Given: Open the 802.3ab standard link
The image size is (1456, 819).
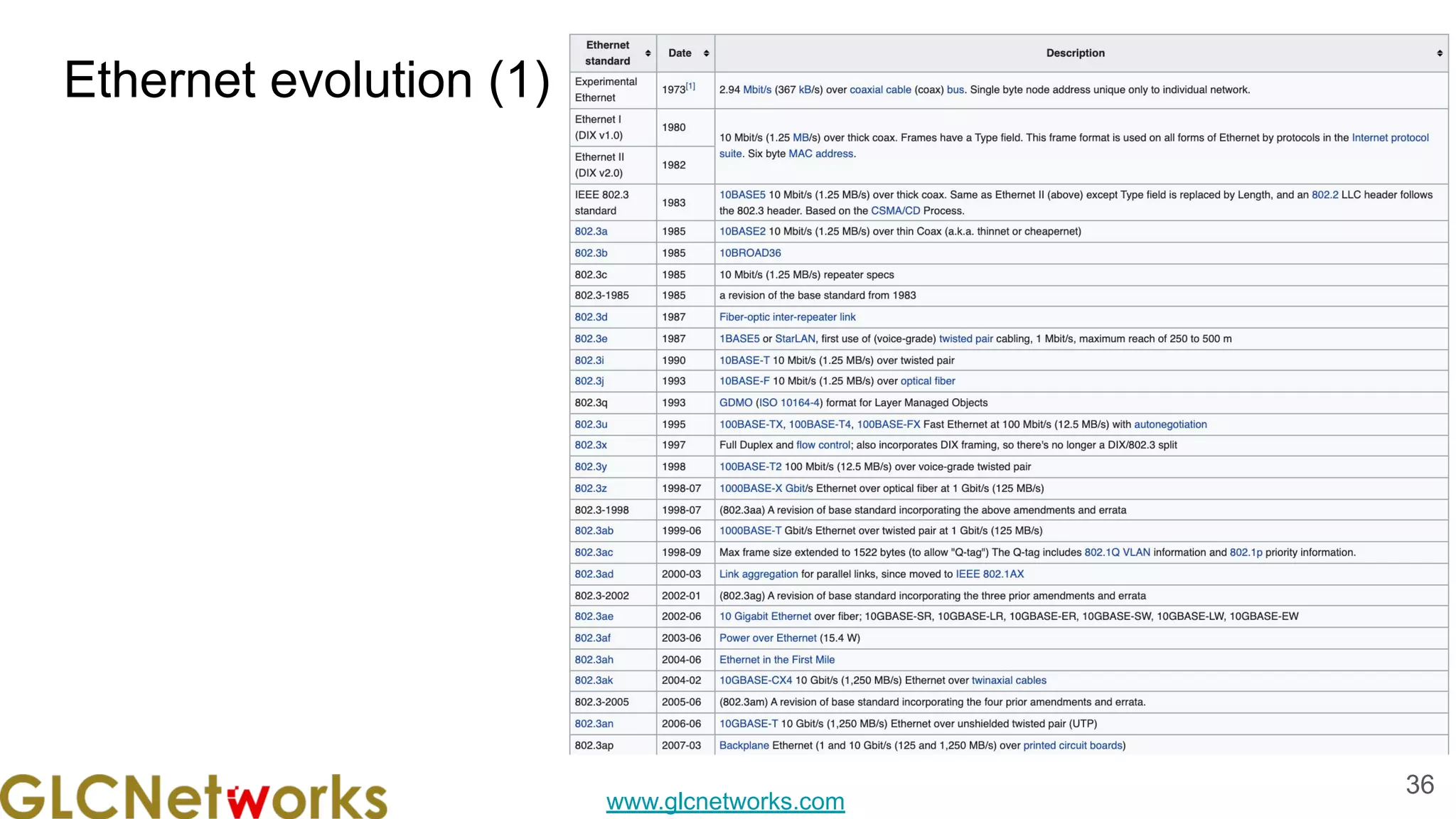Looking at the screenshot, I should 594,531.
